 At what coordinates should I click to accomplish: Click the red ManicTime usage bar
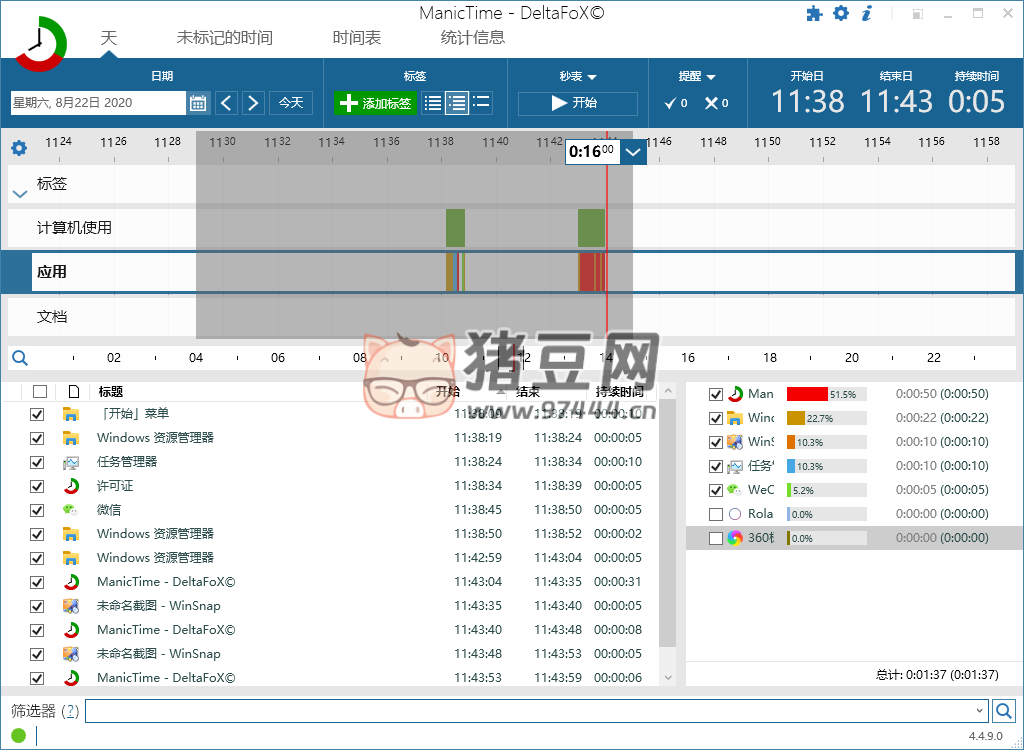[x=807, y=394]
